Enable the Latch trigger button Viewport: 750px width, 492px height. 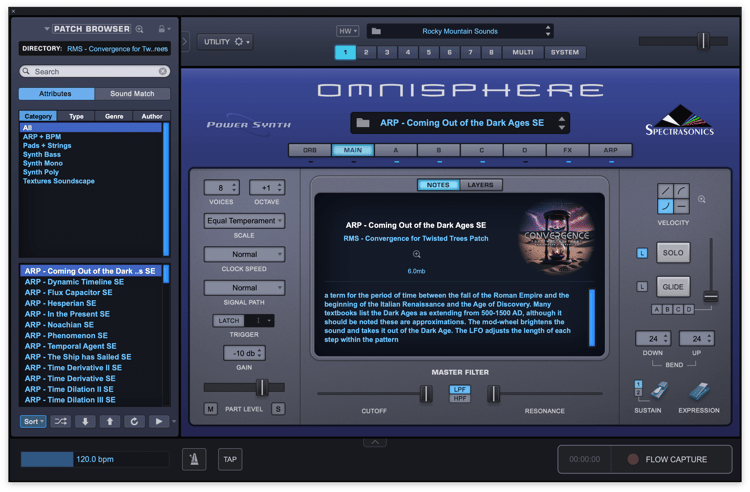(x=229, y=320)
